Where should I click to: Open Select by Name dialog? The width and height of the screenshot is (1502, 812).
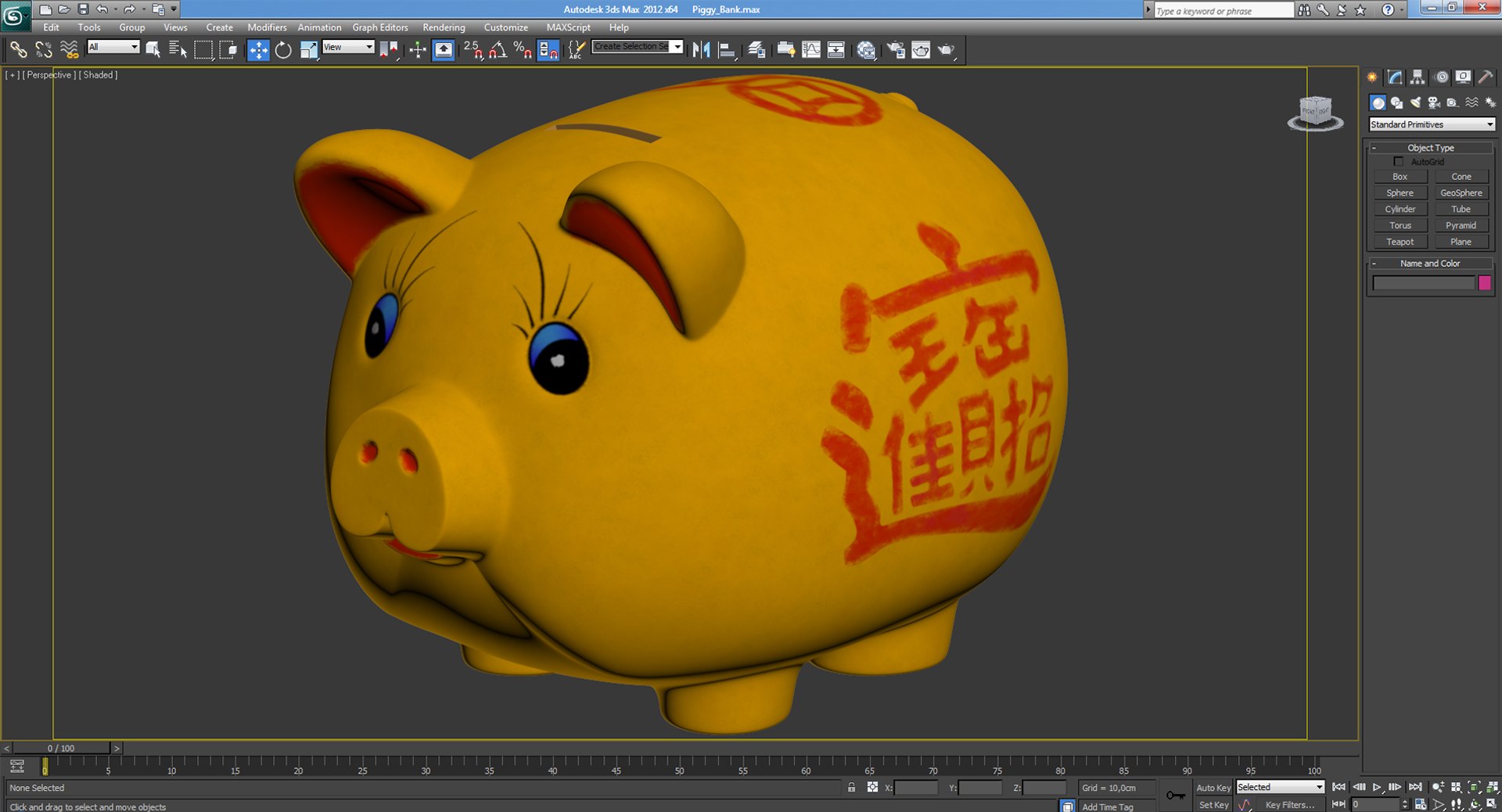178,50
